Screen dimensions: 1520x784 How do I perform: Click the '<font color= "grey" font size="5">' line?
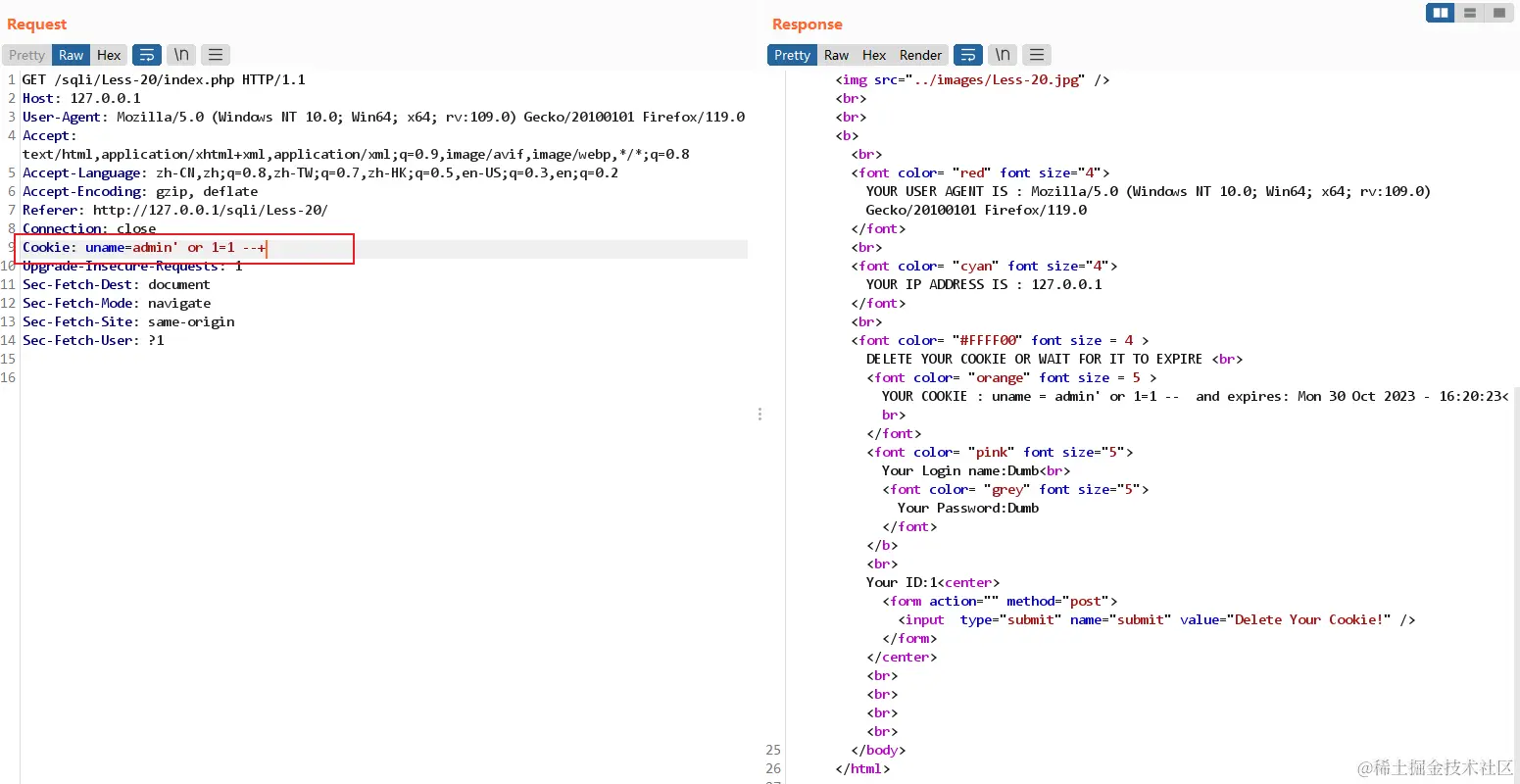pos(1015,489)
